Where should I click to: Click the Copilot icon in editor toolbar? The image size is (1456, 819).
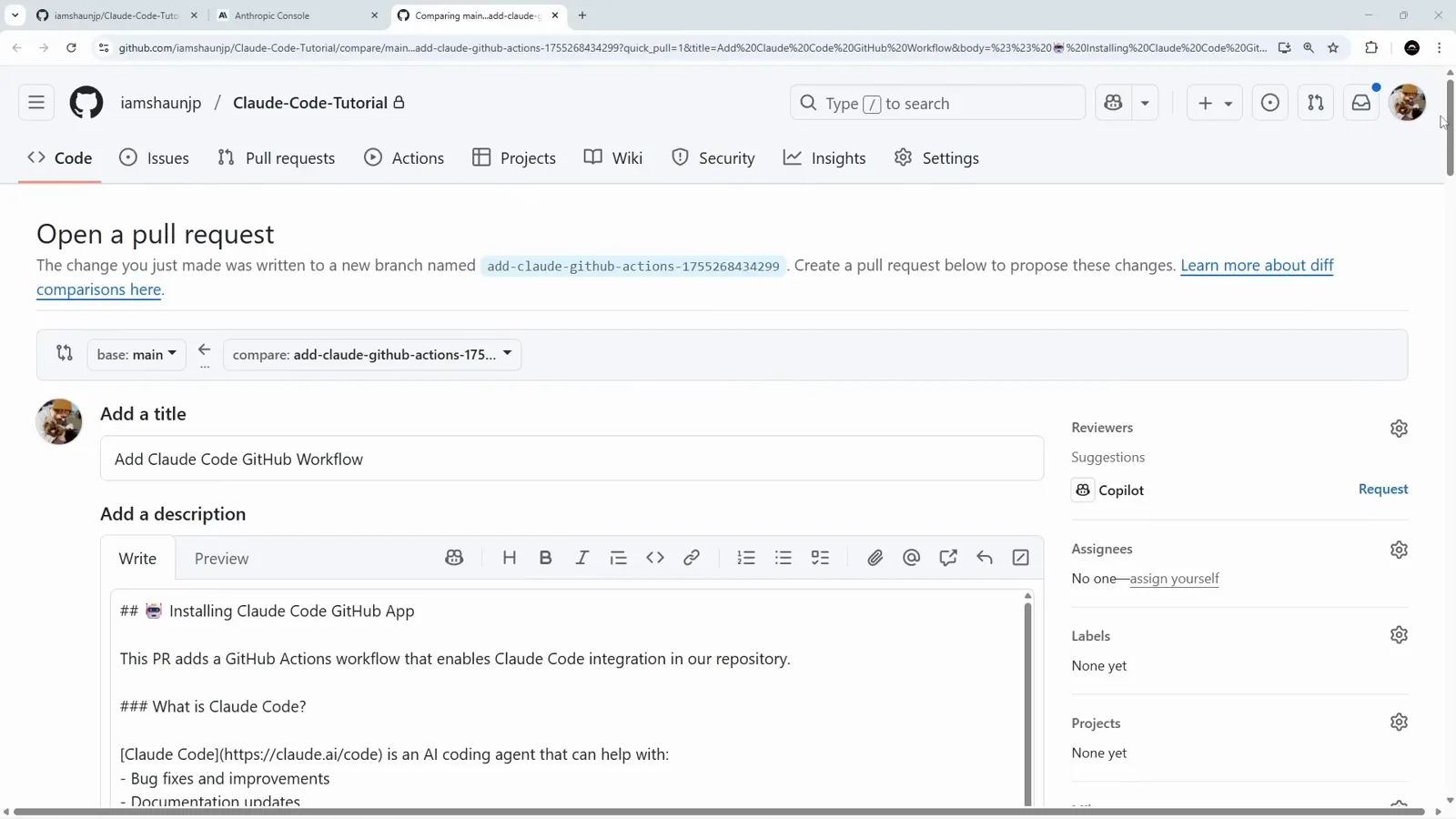pyautogui.click(x=454, y=558)
